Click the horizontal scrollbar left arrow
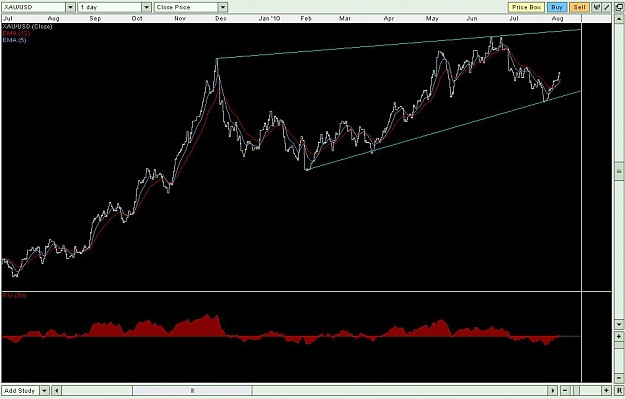Viewport: 625px width, 399px height. (57, 391)
